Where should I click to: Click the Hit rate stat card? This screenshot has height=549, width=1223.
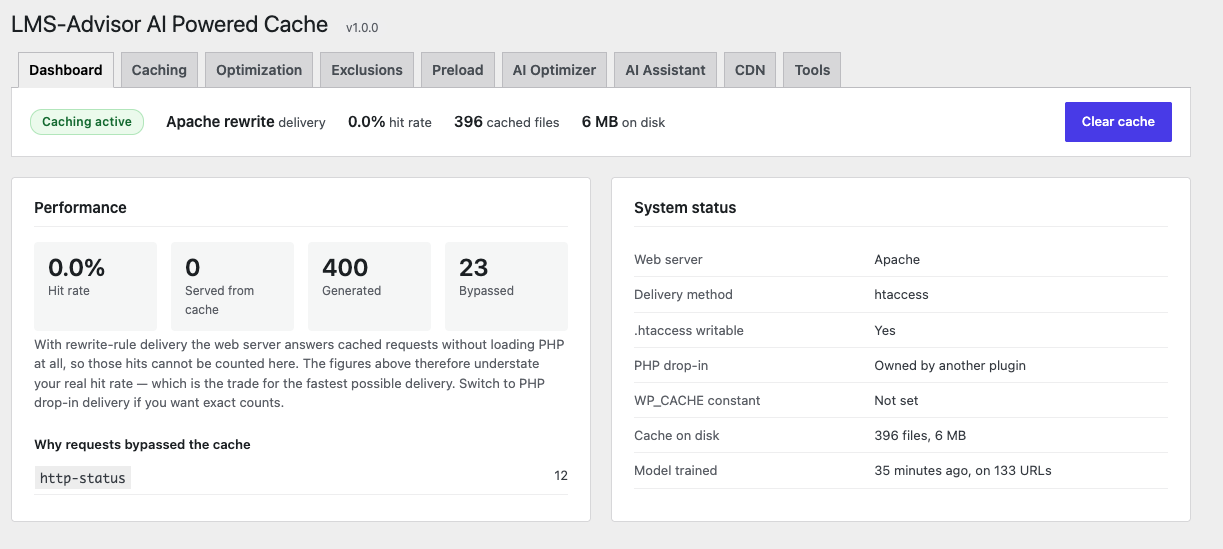tap(95, 286)
